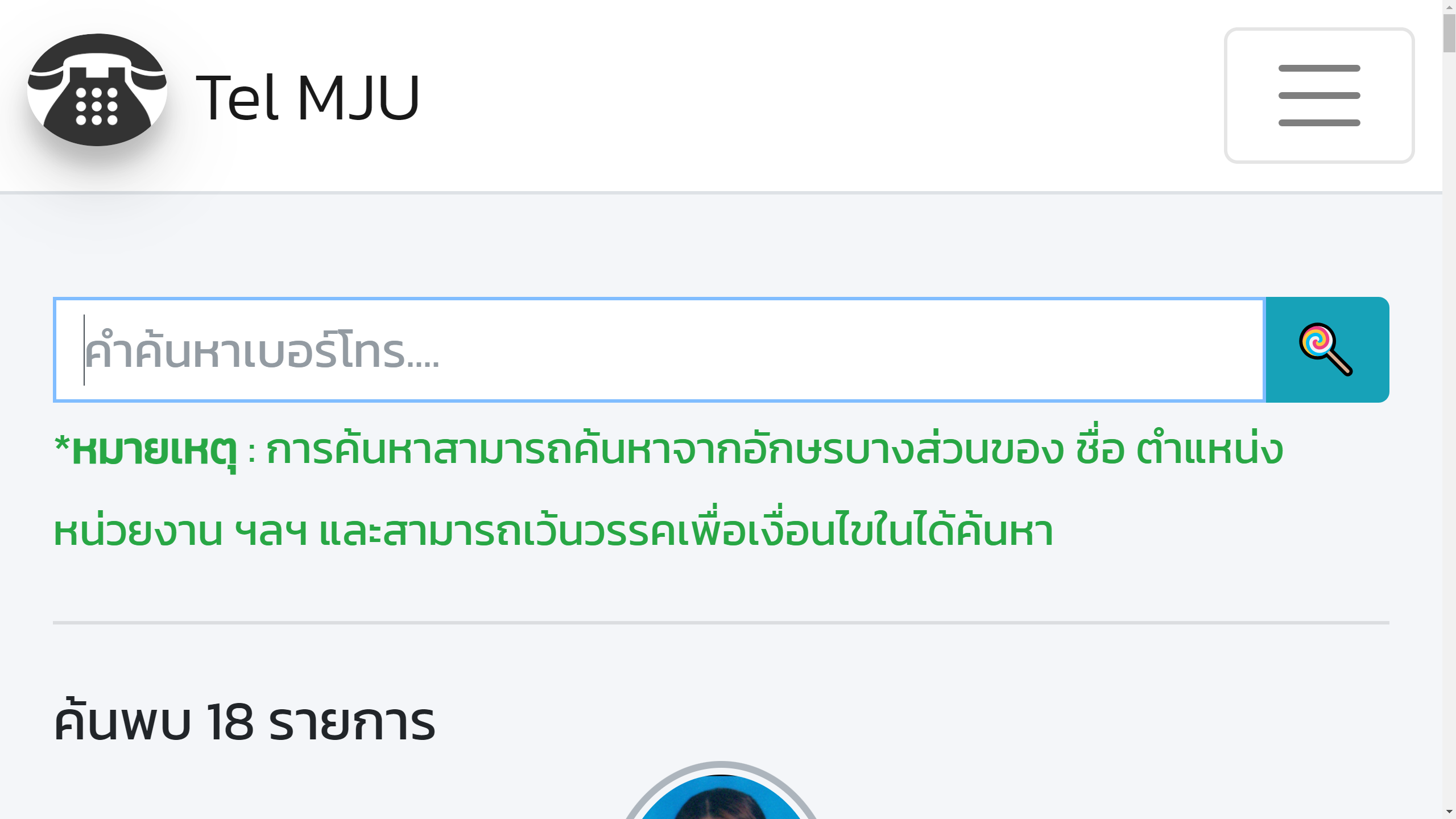Click the word การค้นหาสามารถค้นหาจากอักษรบางส่วนของ in note
The image size is (1456, 819).
coord(664,450)
